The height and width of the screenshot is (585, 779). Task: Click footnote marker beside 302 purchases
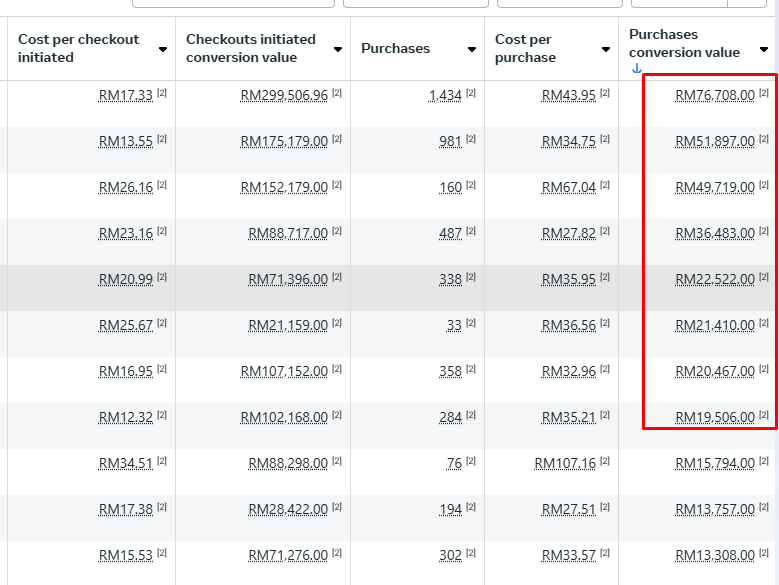point(470,553)
